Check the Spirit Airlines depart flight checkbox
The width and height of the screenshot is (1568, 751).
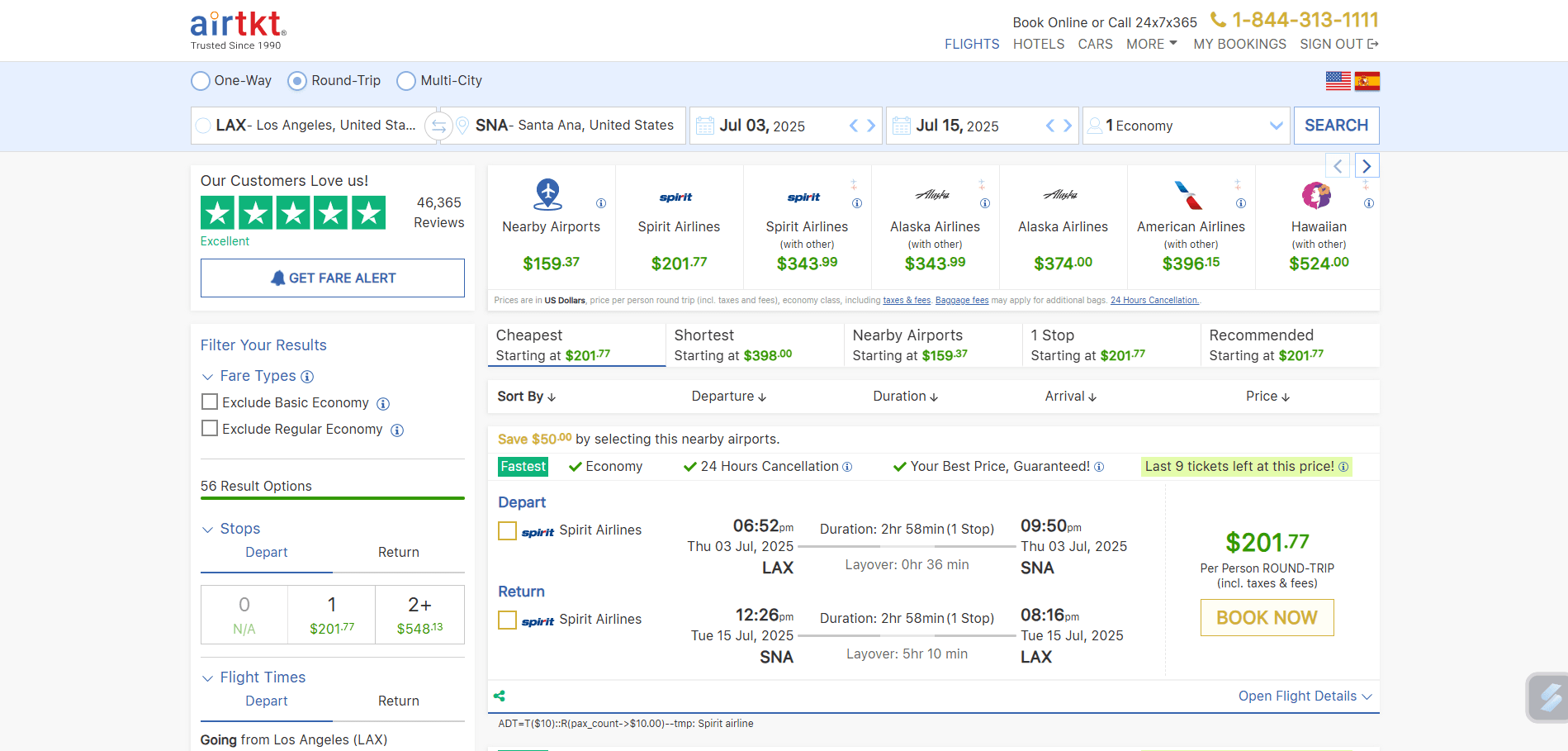[x=507, y=530]
